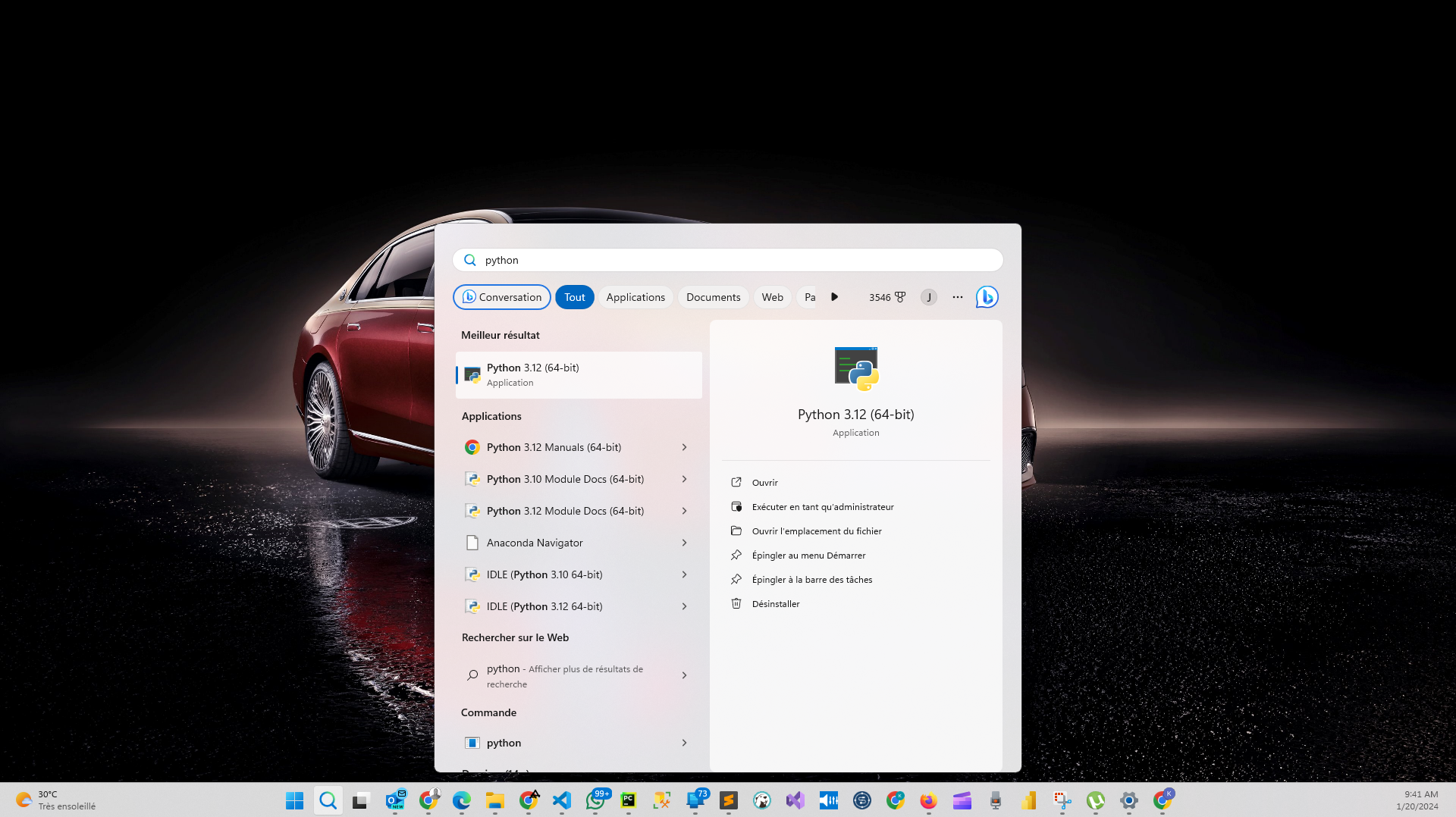The height and width of the screenshot is (817, 1456).
Task: Select the Tout filter tab
Action: 575,297
